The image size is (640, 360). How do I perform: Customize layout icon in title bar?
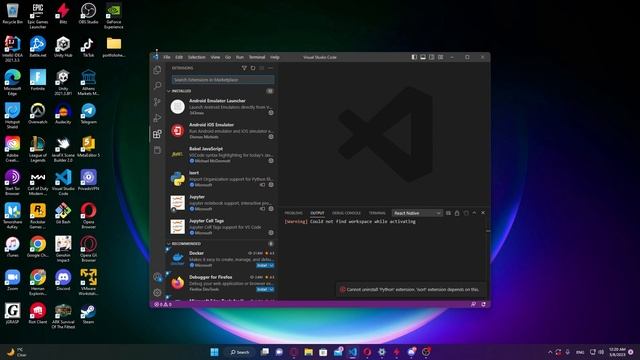(x=441, y=57)
